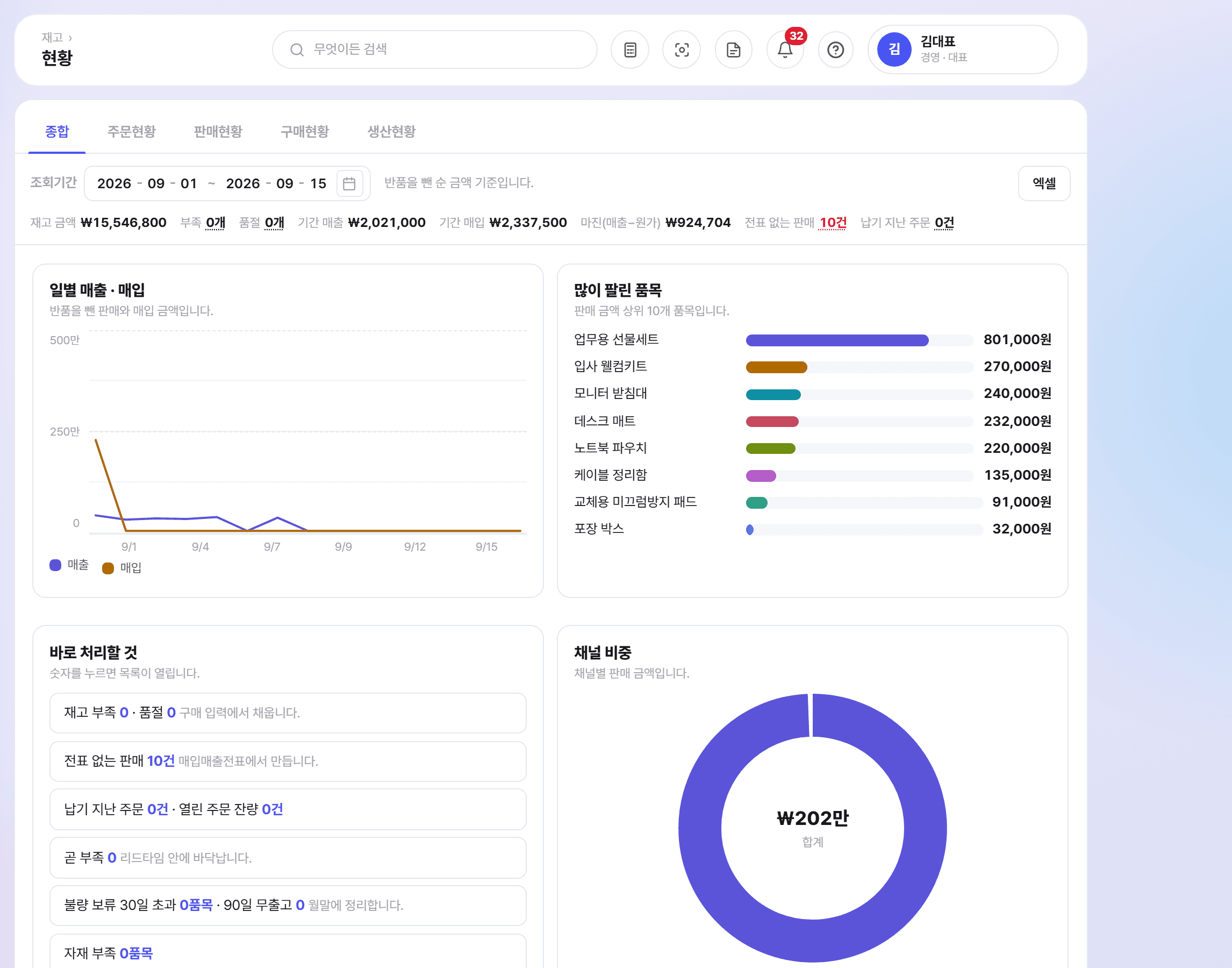Click 모니터 받침대 item name

[x=610, y=393]
